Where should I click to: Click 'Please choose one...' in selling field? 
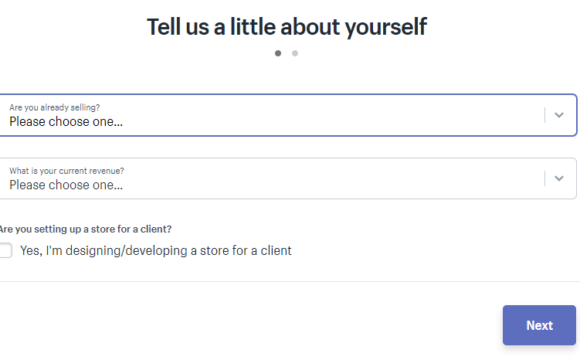click(x=66, y=121)
